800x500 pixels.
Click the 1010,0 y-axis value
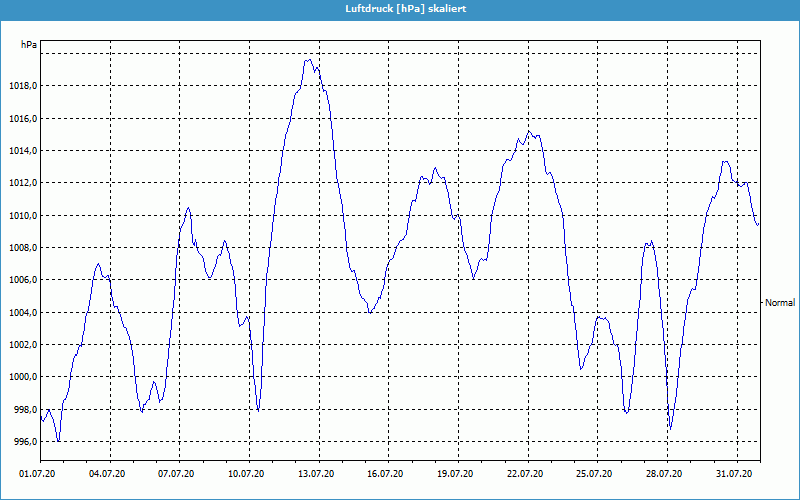[x=23, y=215]
